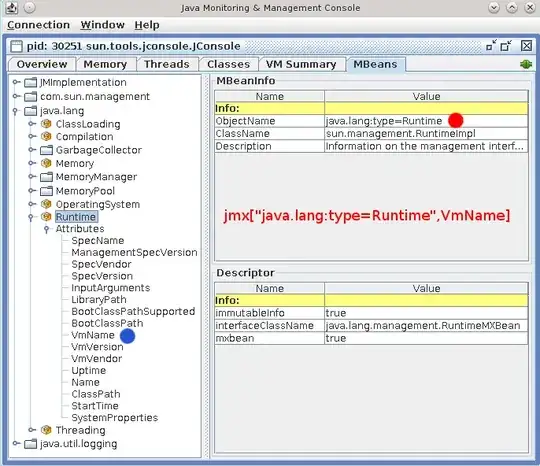This screenshot has width=540, height=466.
Task: Switch to the VM Summary tab
Action: click(x=301, y=64)
